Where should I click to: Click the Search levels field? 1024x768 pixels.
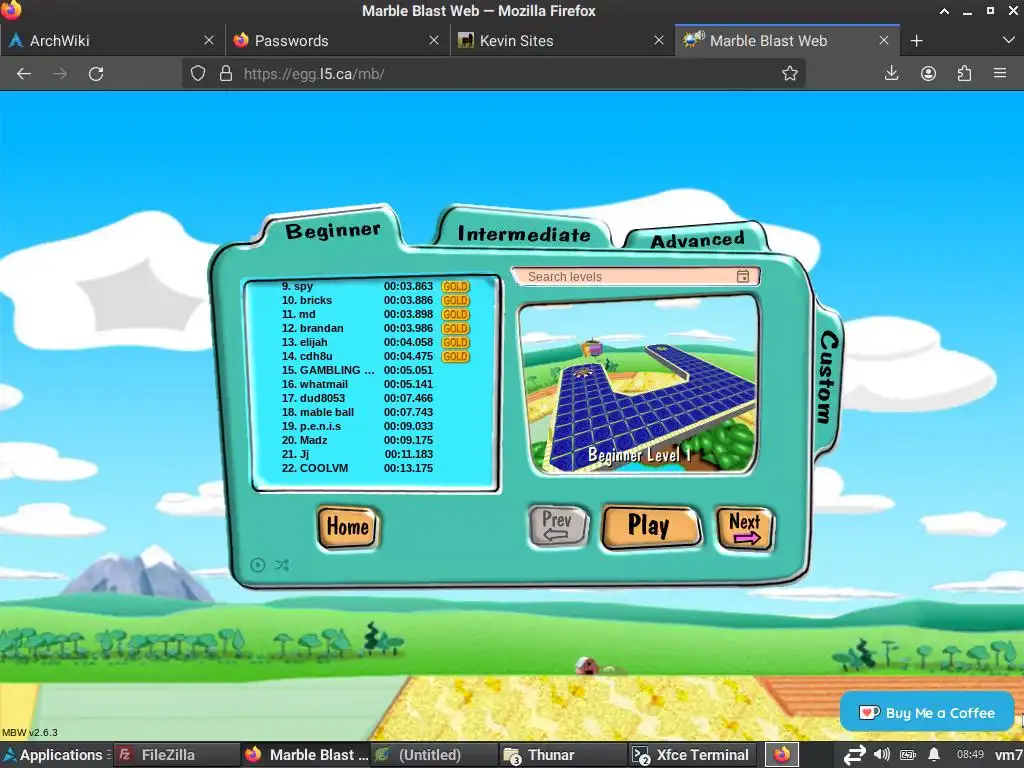coord(635,276)
